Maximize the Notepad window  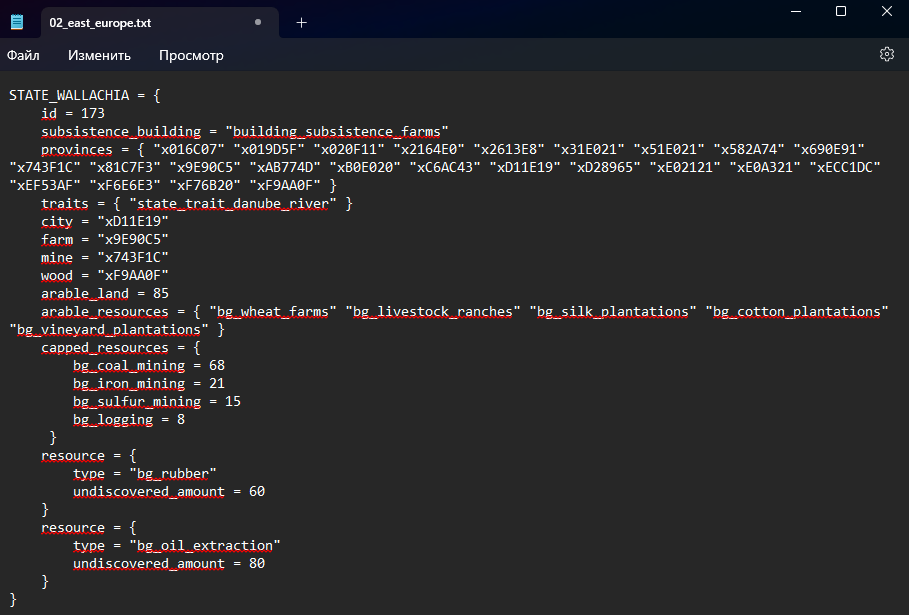(841, 11)
